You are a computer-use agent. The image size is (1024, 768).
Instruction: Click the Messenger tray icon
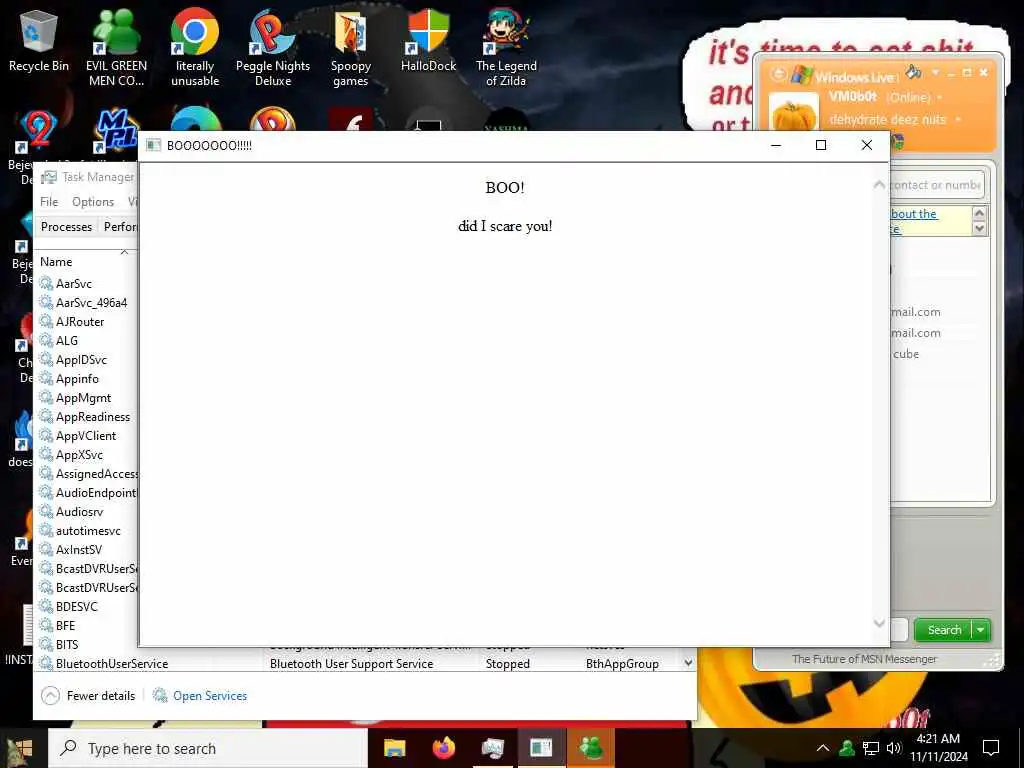[847, 748]
